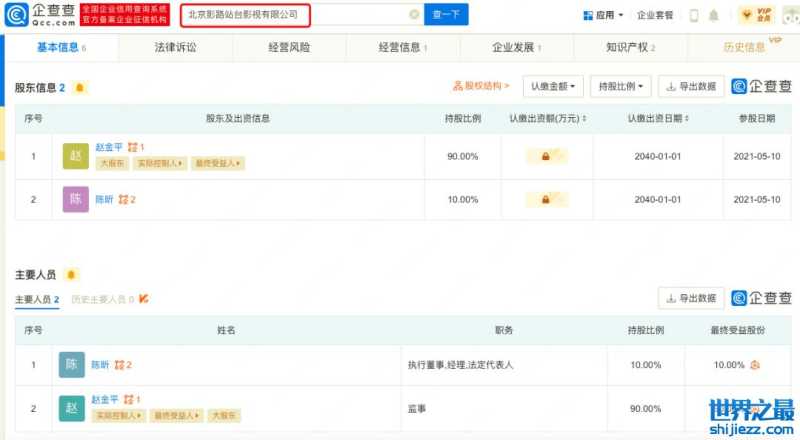
Task: Clear the search box with the X icon
Action: (414, 15)
